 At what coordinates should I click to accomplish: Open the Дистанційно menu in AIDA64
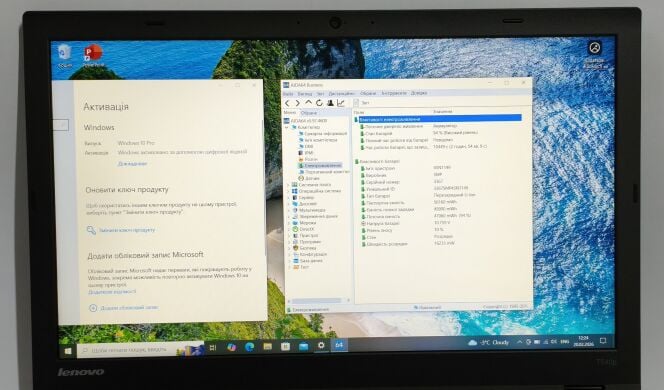pos(341,94)
